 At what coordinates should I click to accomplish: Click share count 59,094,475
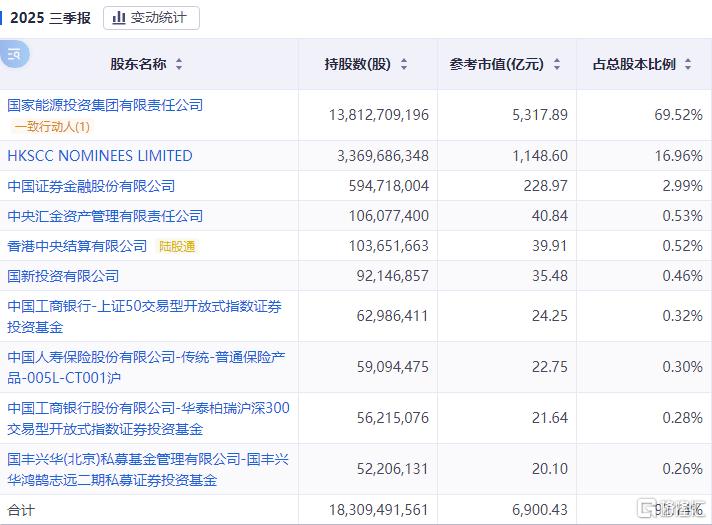click(x=392, y=367)
